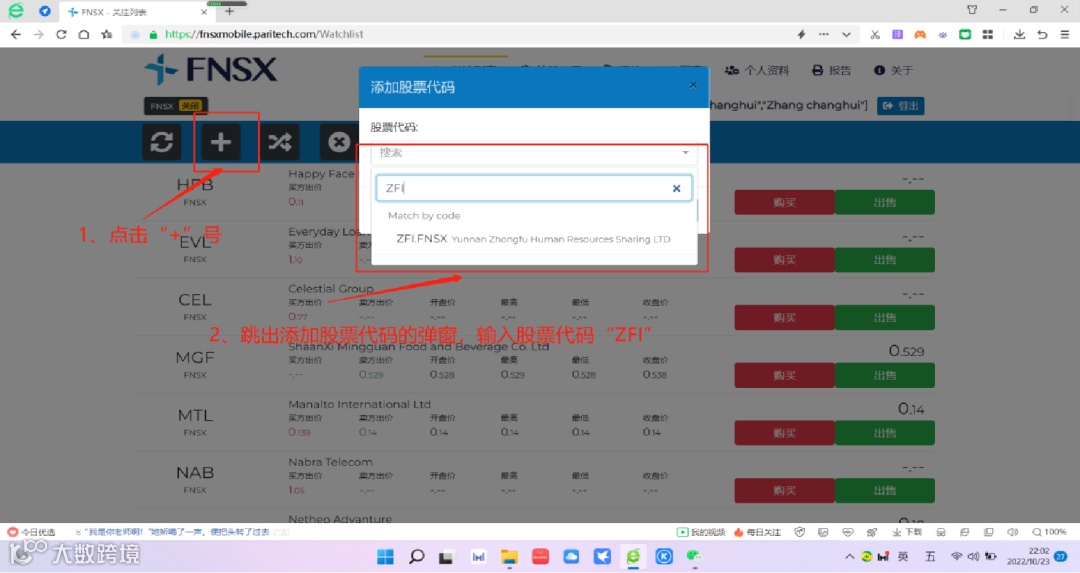
Task: Click the address bar URL
Action: (x=264, y=34)
